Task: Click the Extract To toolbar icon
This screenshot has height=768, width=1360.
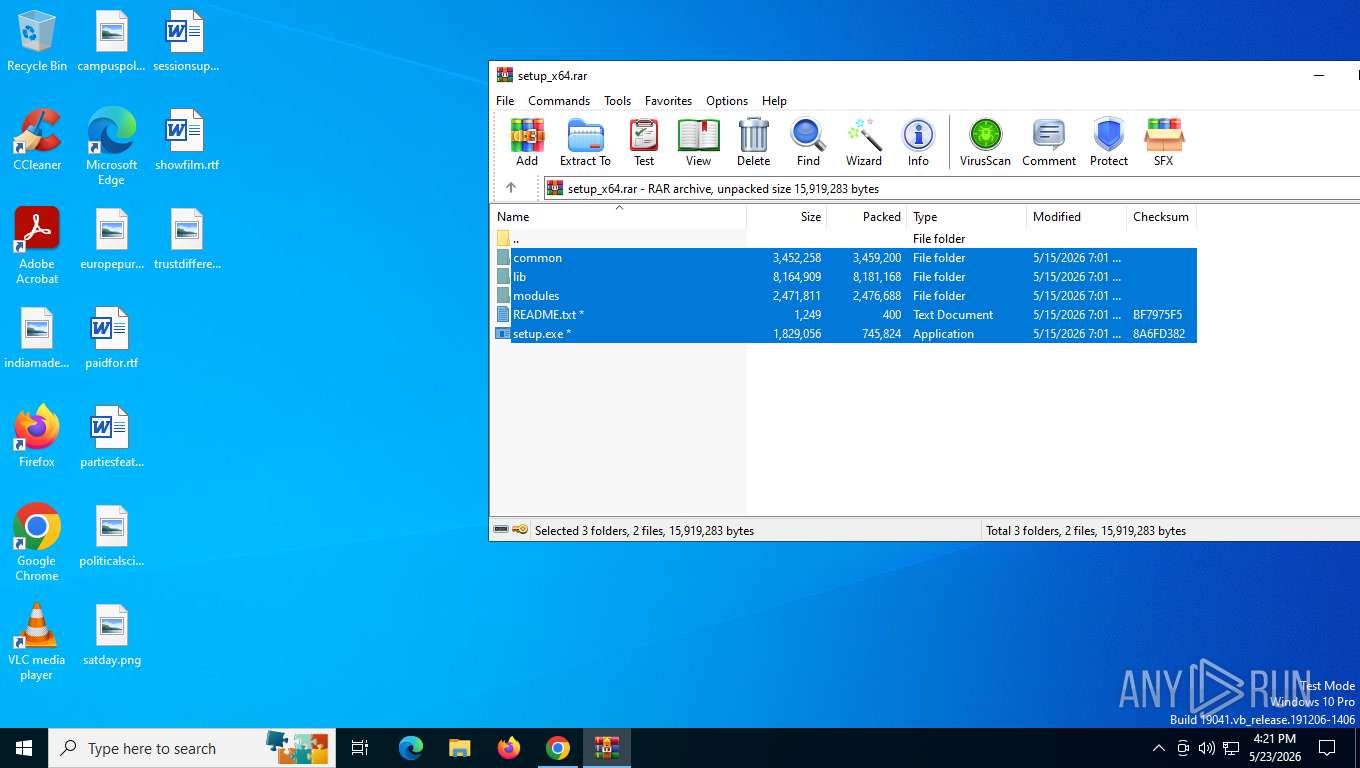Action: pyautogui.click(x=585, y=142)
